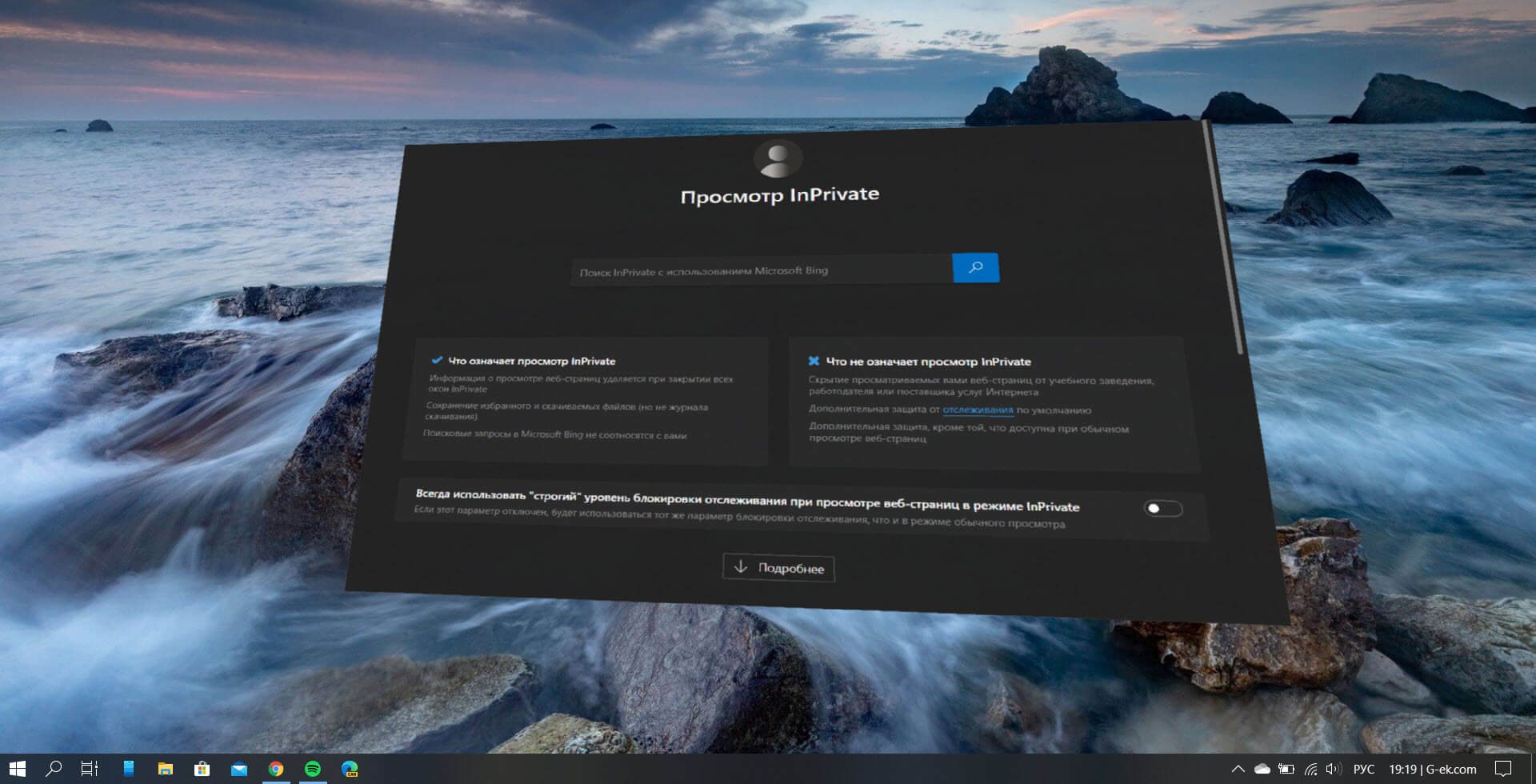The width and height of the screenshot is (1536, 784).
Task: Click the Просмотр InPrivate heading
Action: (x=780, y=195)
